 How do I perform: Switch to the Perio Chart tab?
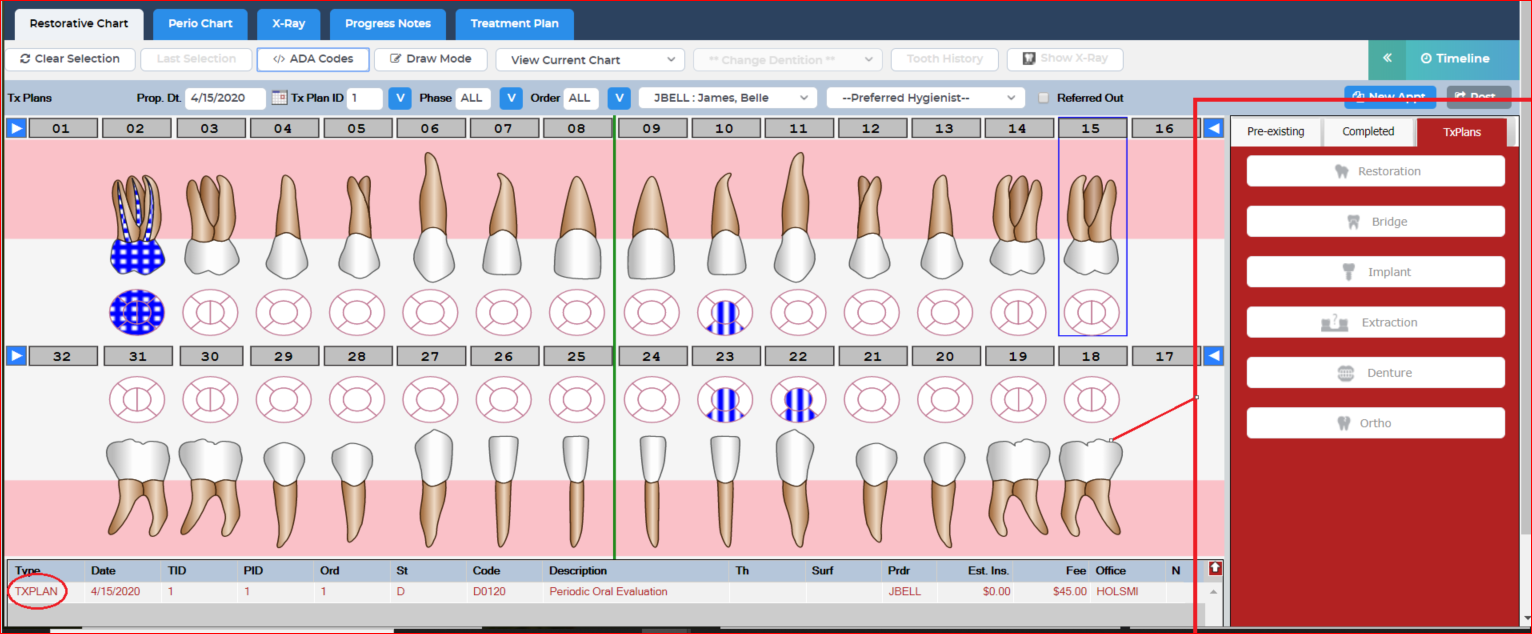click(199, 23)
